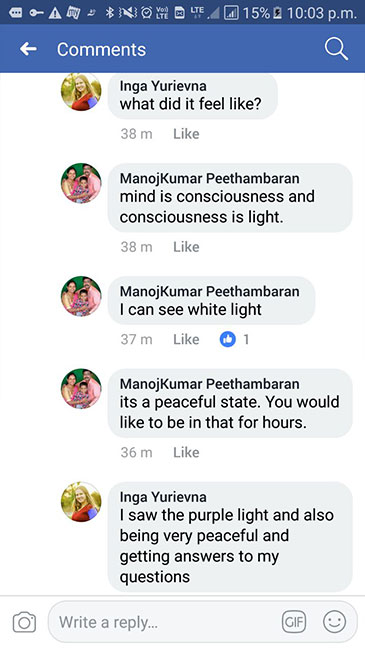Tap Inga Yurievna name on purple light comment
The image size is (365, 648).
(163, 497)
